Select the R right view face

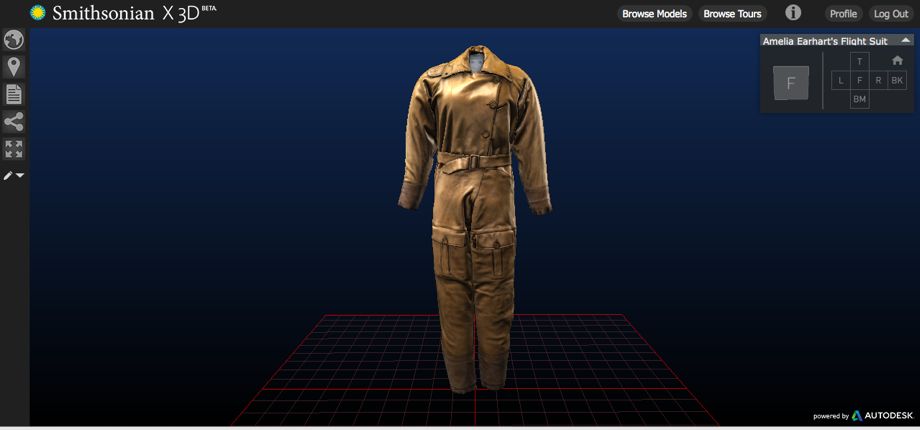(x=878, y=80)
